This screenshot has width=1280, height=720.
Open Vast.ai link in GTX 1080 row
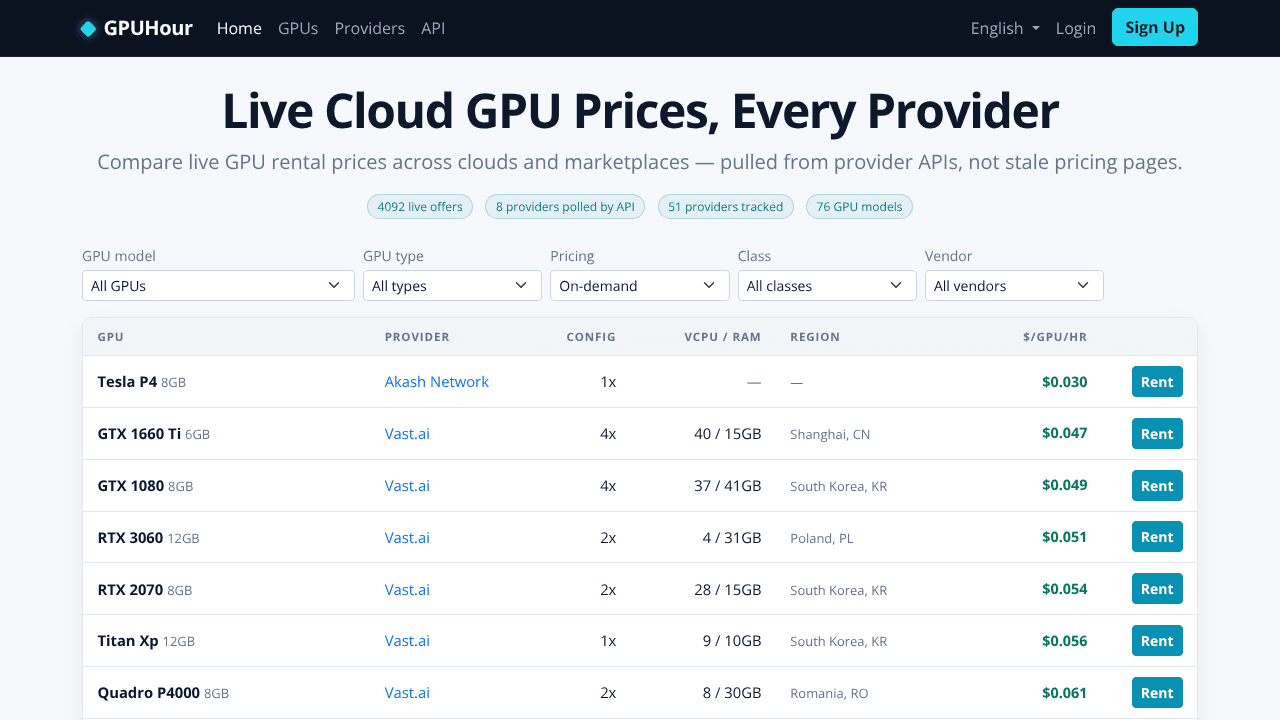tap(407, 486)
